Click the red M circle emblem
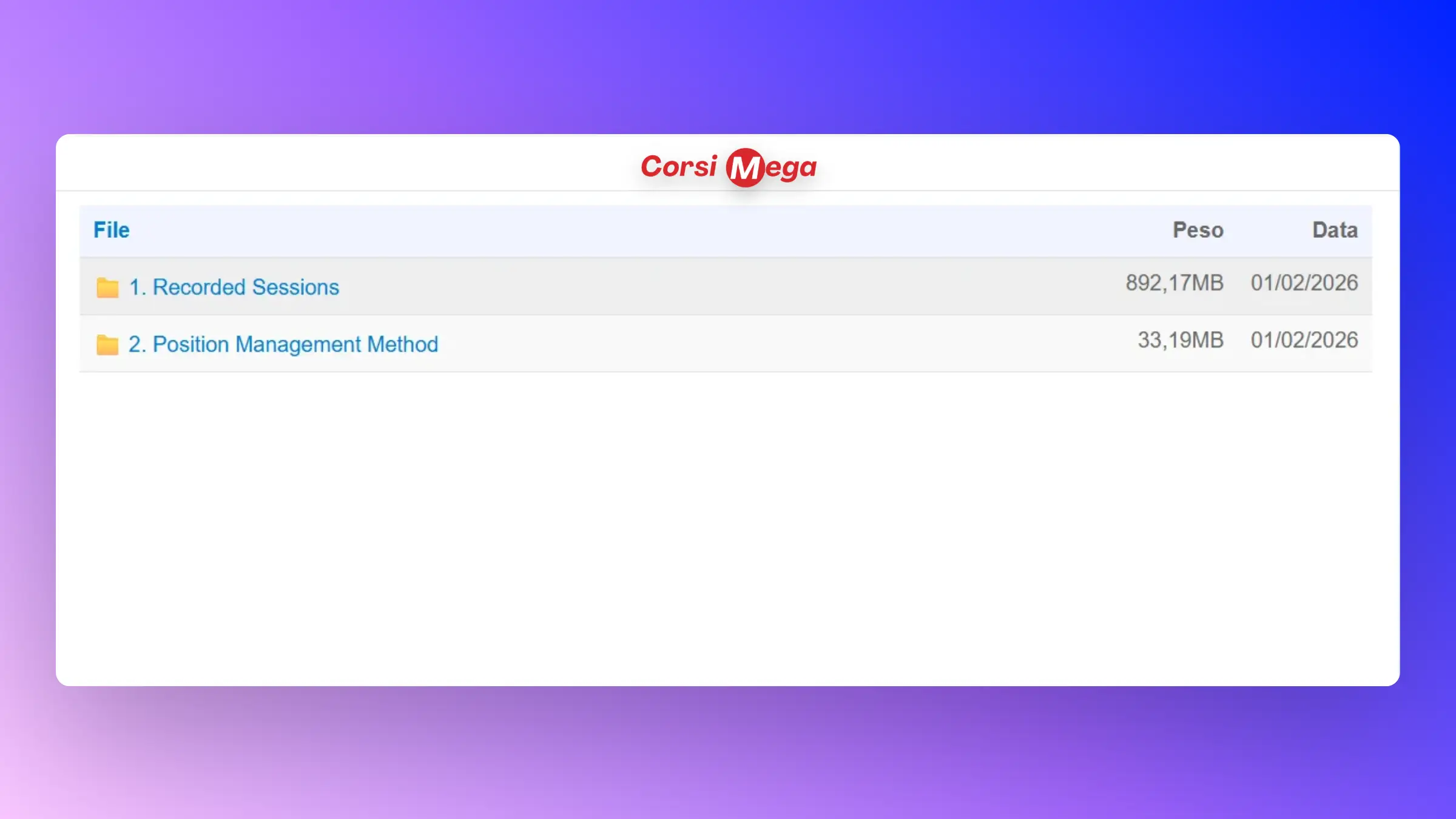1456x819 pixels. pos(744,167)
